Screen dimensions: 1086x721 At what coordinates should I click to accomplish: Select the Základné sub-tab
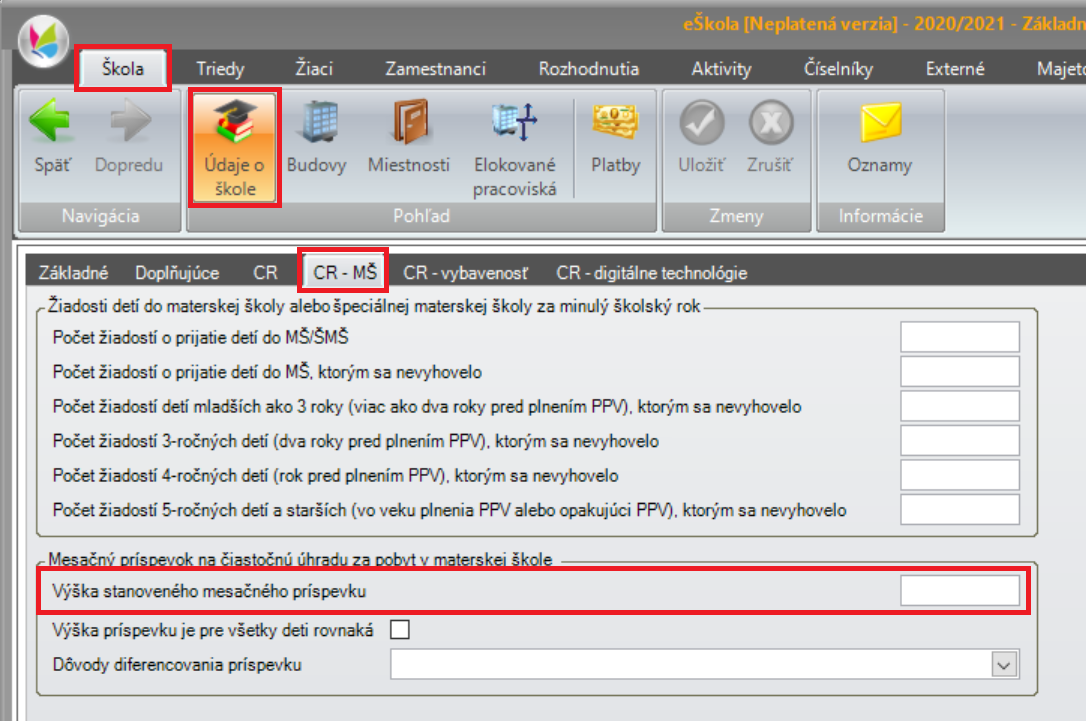(73, 273)
